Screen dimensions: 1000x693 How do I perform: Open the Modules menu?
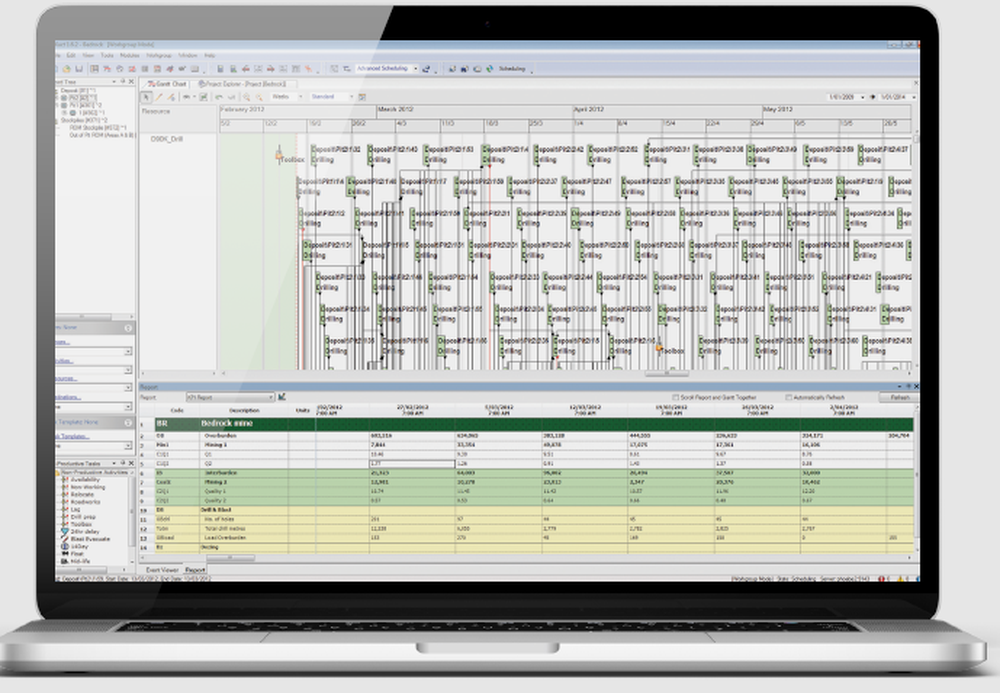click(x=129, y=55)
